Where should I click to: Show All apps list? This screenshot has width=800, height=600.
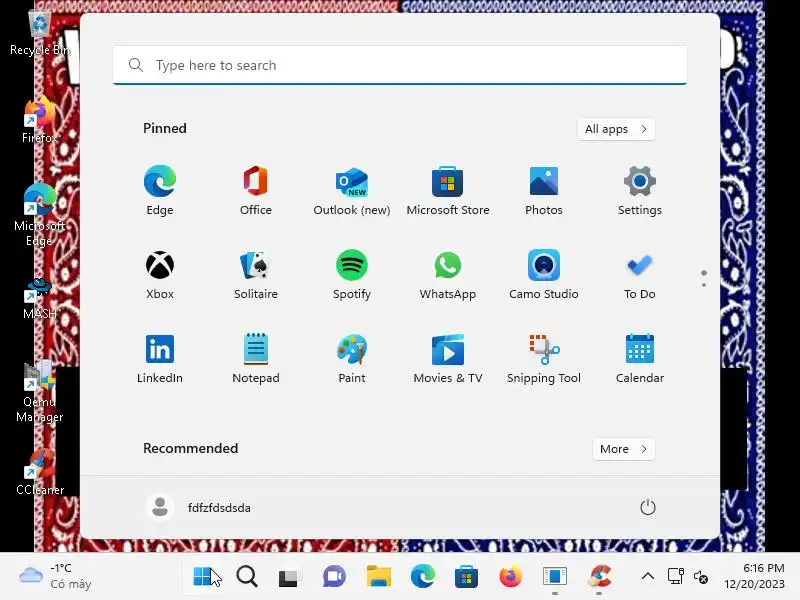pyautogui.click(x=616, y=129)
